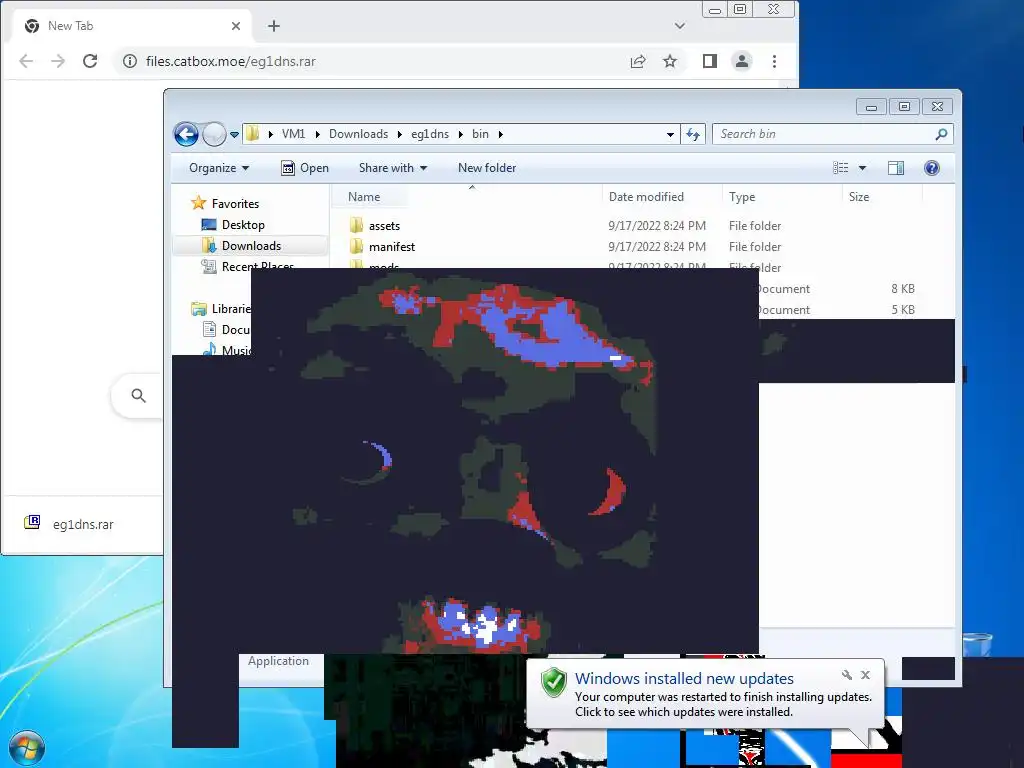1024x768 pixels.
Task: Open the Windows Start orb
Action: point(27,748)
